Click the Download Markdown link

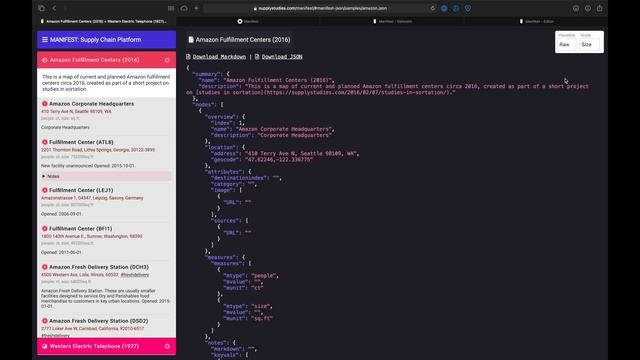click(x=219, y=57)
